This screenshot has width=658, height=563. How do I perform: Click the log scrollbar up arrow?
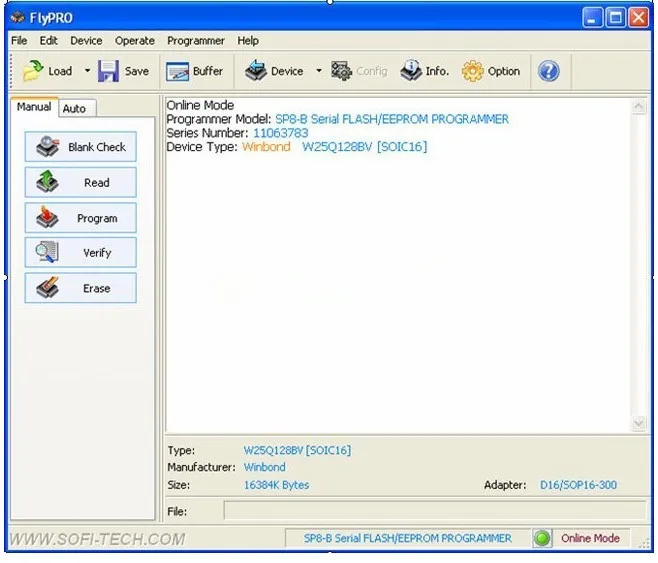[638, 107]
